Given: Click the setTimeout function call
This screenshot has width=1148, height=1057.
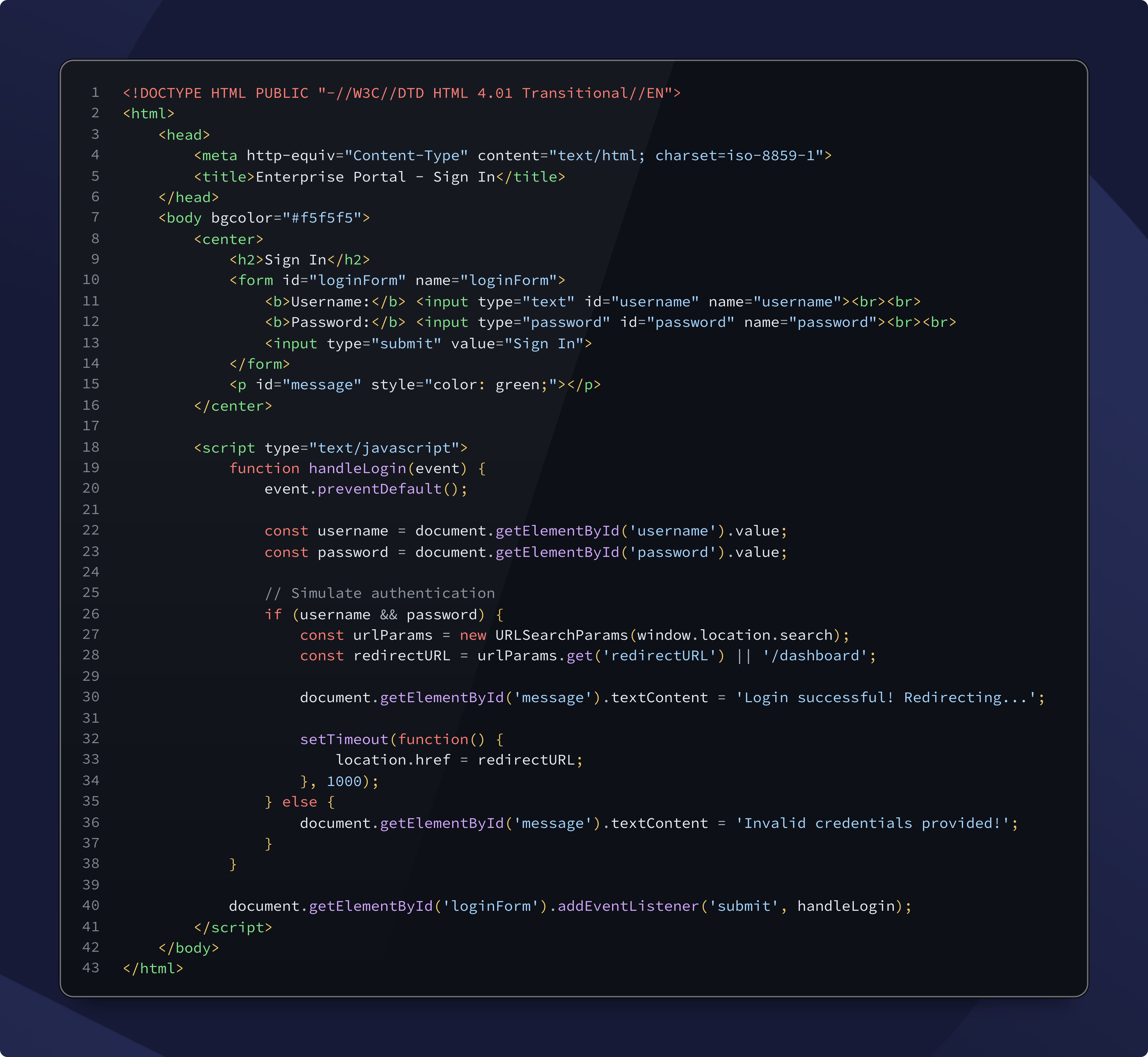Looking at the screenshot, I should pos(344,739).
